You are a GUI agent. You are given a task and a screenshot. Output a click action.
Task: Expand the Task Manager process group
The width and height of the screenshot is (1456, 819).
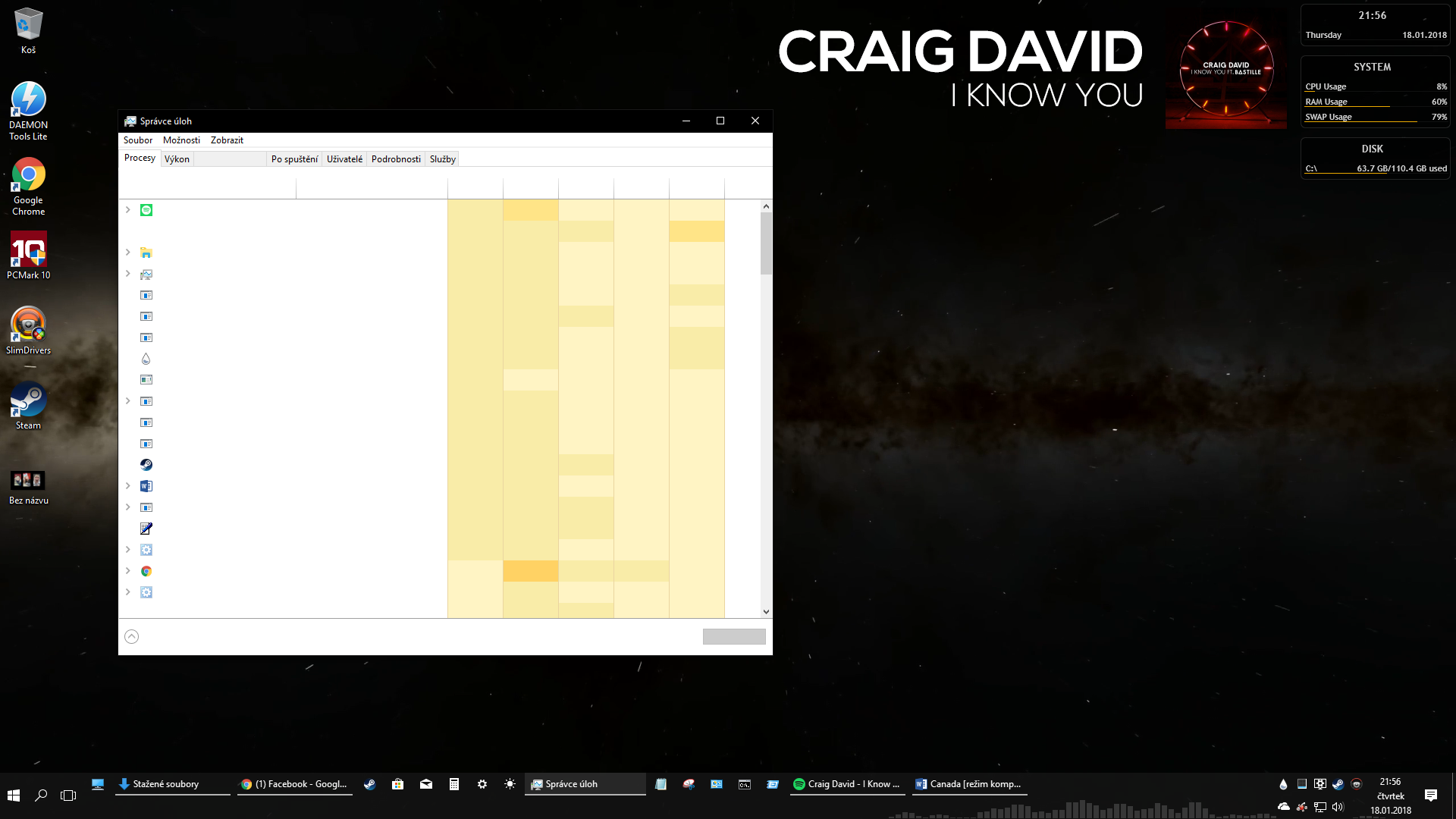[128, 274]
